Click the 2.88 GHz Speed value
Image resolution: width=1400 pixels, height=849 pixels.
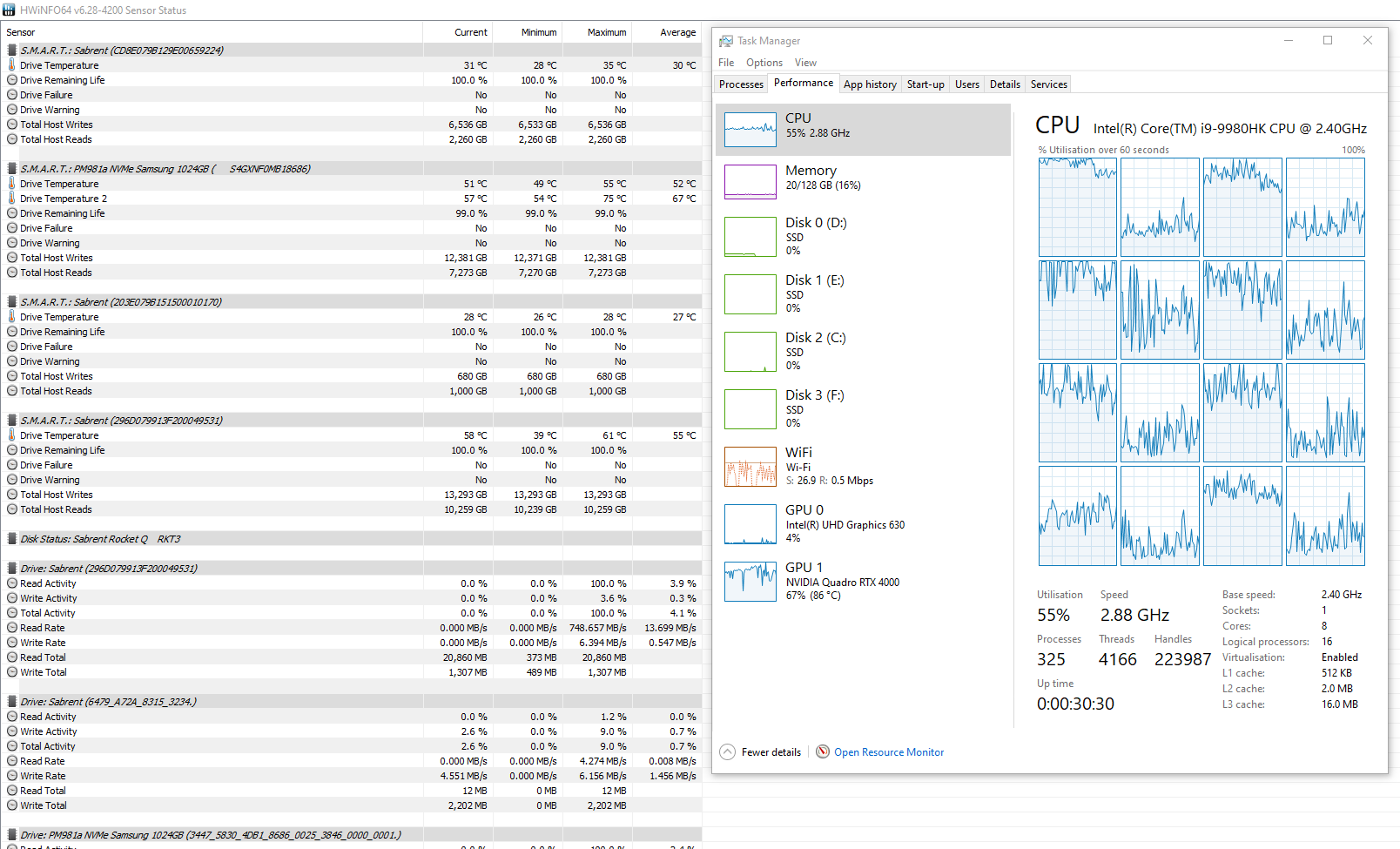coord(1134,616)
